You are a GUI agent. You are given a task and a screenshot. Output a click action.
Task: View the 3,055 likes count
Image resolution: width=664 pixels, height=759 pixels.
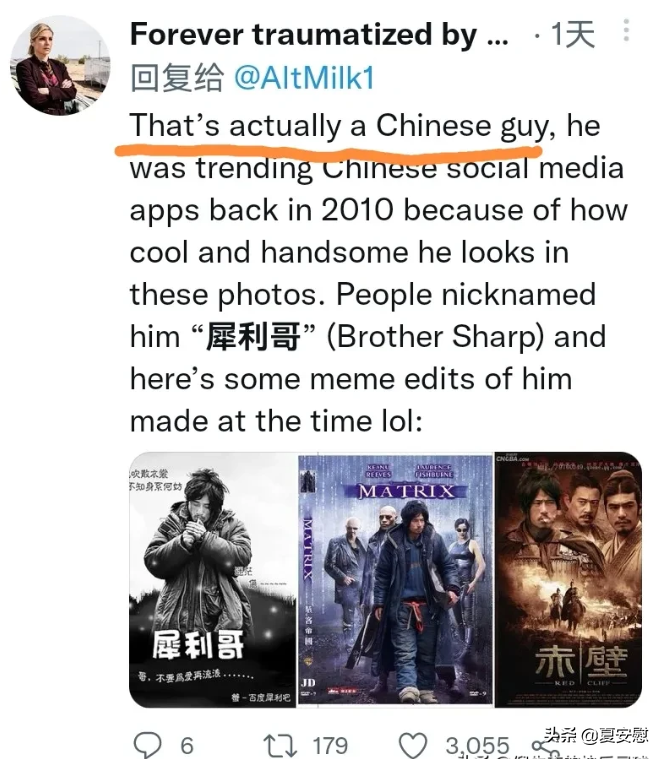tap(477, 745)
